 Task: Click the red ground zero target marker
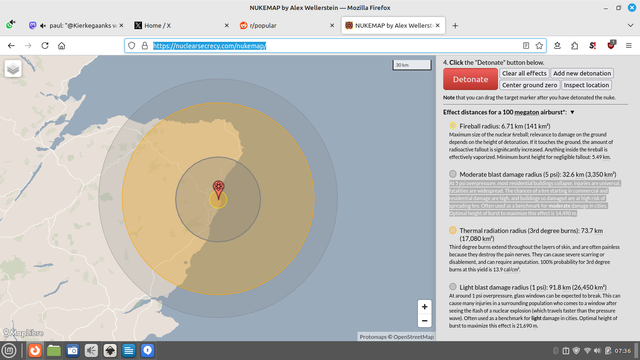coord(218,189)
